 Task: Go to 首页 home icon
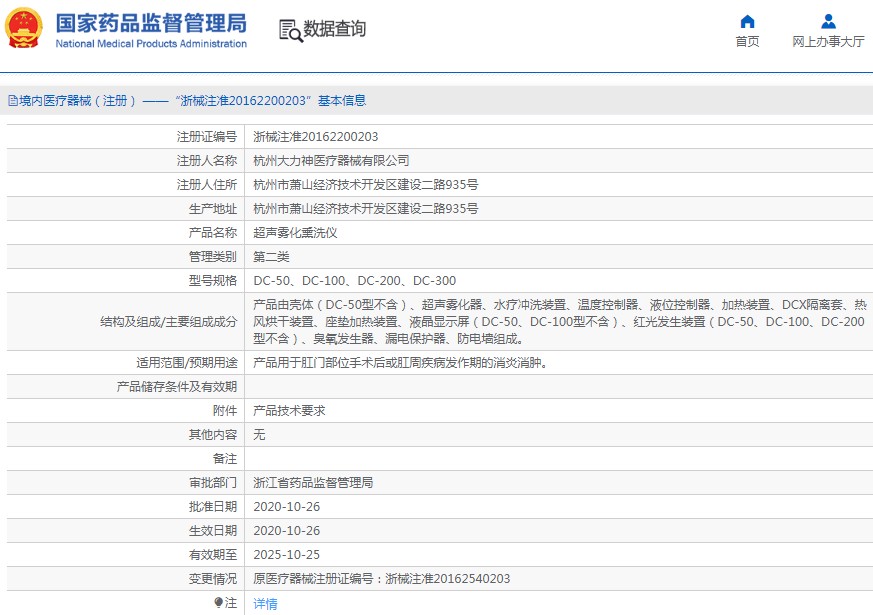[747, 22]
